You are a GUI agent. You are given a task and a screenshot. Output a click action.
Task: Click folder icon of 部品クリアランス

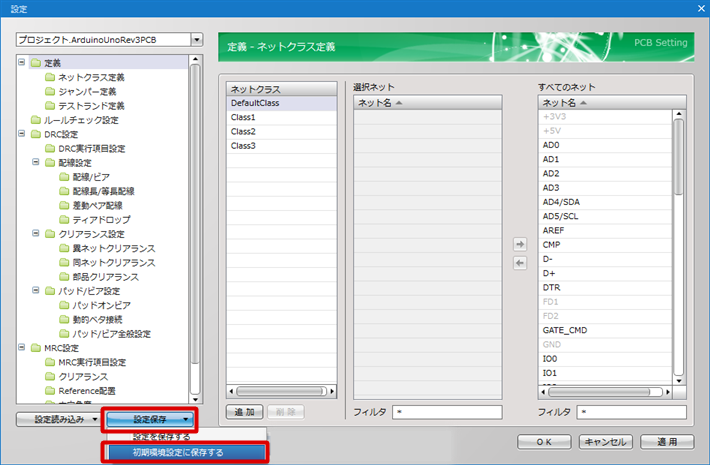click(64, 277)
